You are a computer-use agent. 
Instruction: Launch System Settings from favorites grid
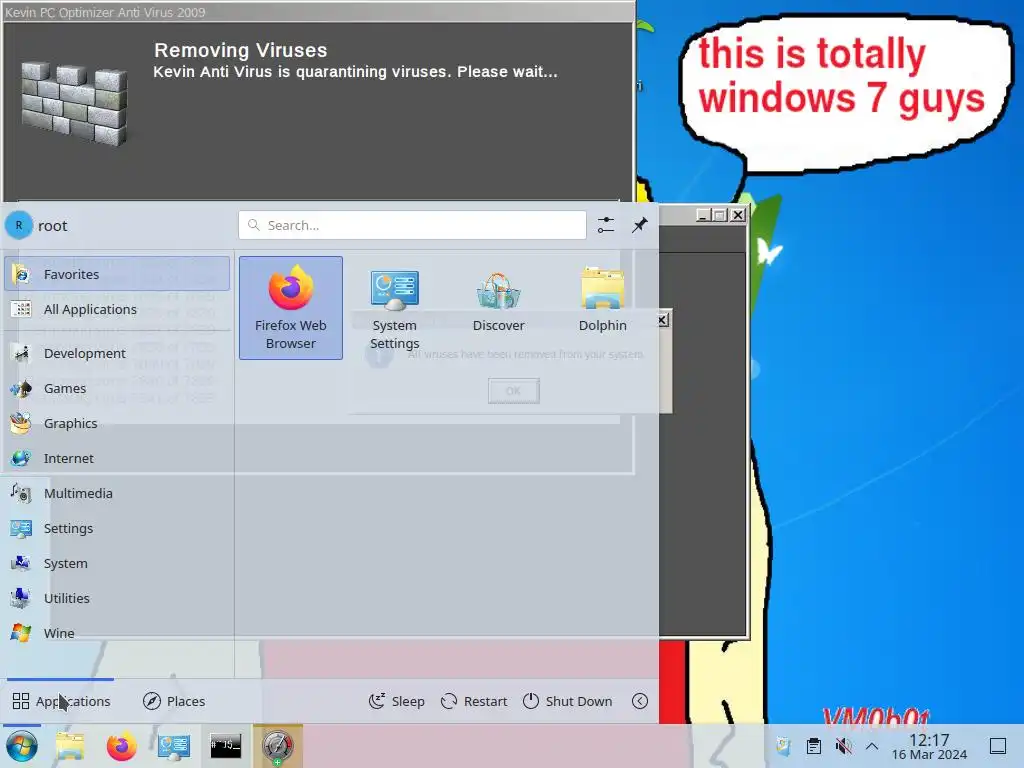[394, 308]
